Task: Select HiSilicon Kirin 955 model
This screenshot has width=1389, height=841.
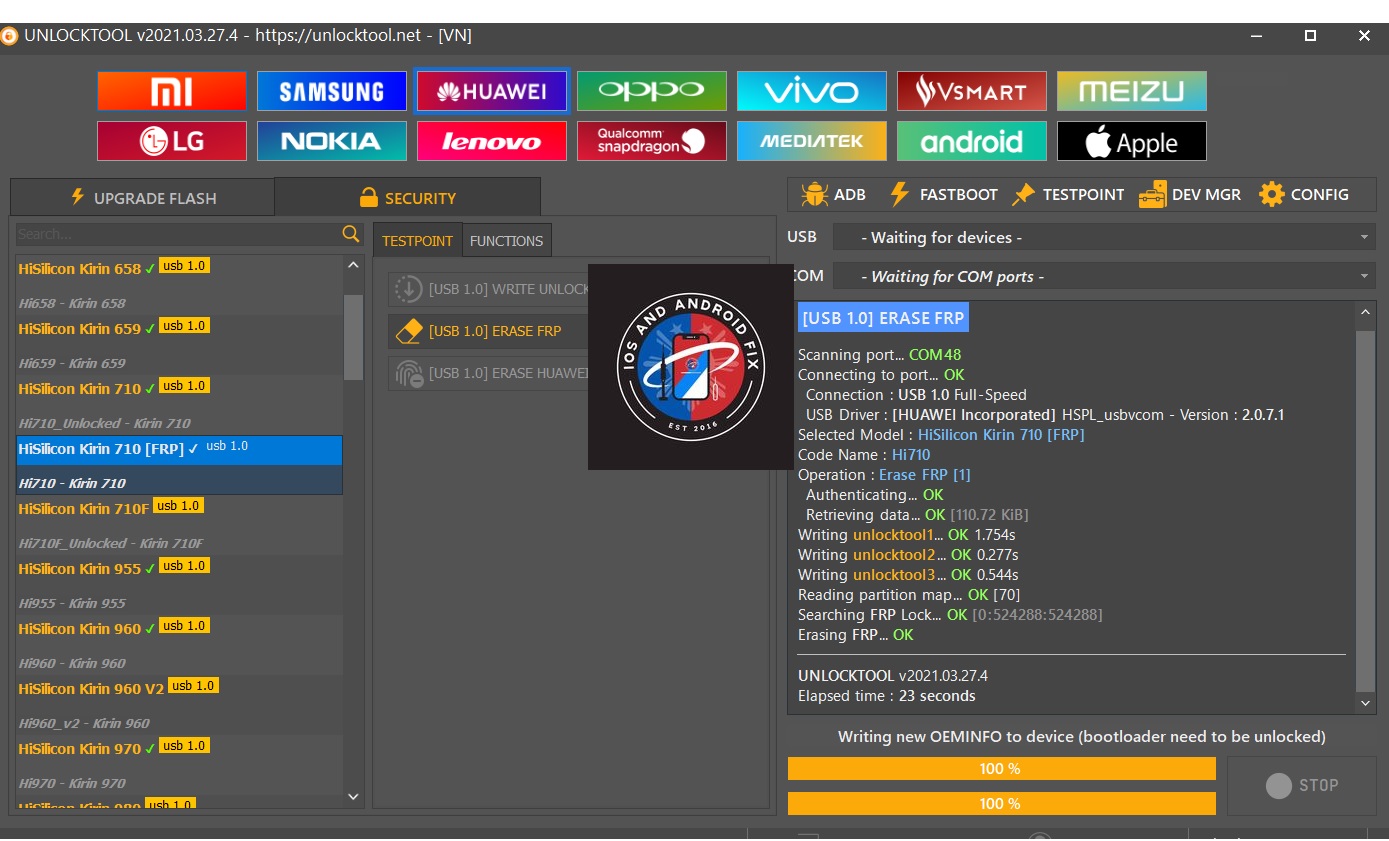Action: tap(179, 585)
